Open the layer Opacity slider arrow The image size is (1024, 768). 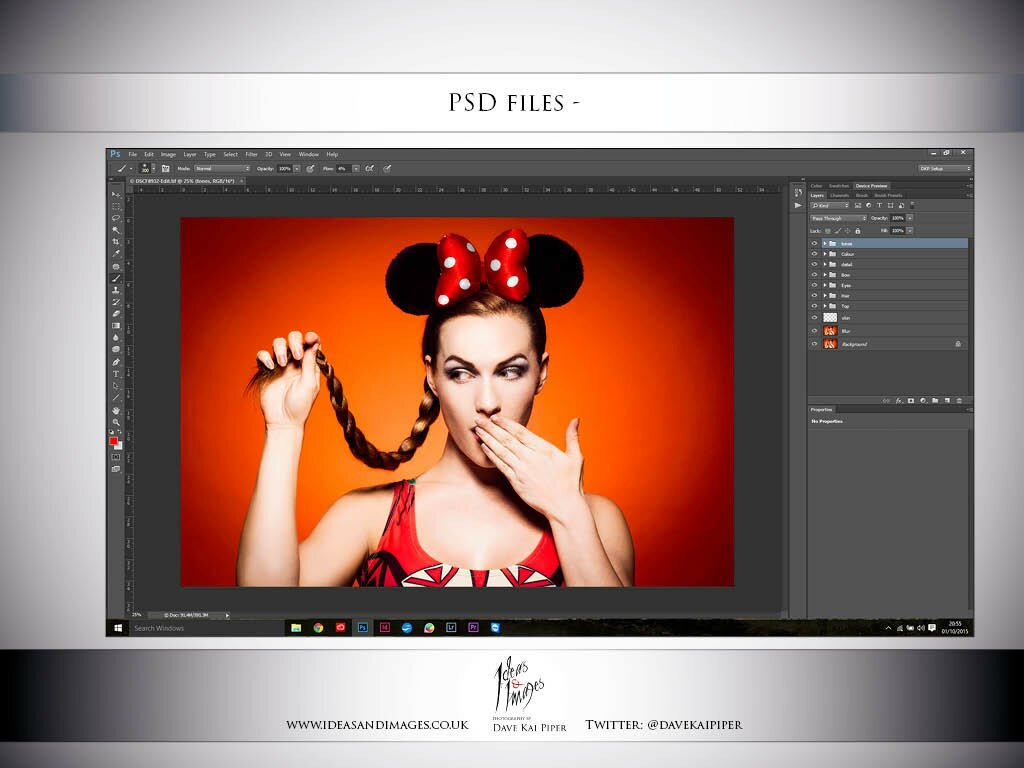click(x=910, y=218)
